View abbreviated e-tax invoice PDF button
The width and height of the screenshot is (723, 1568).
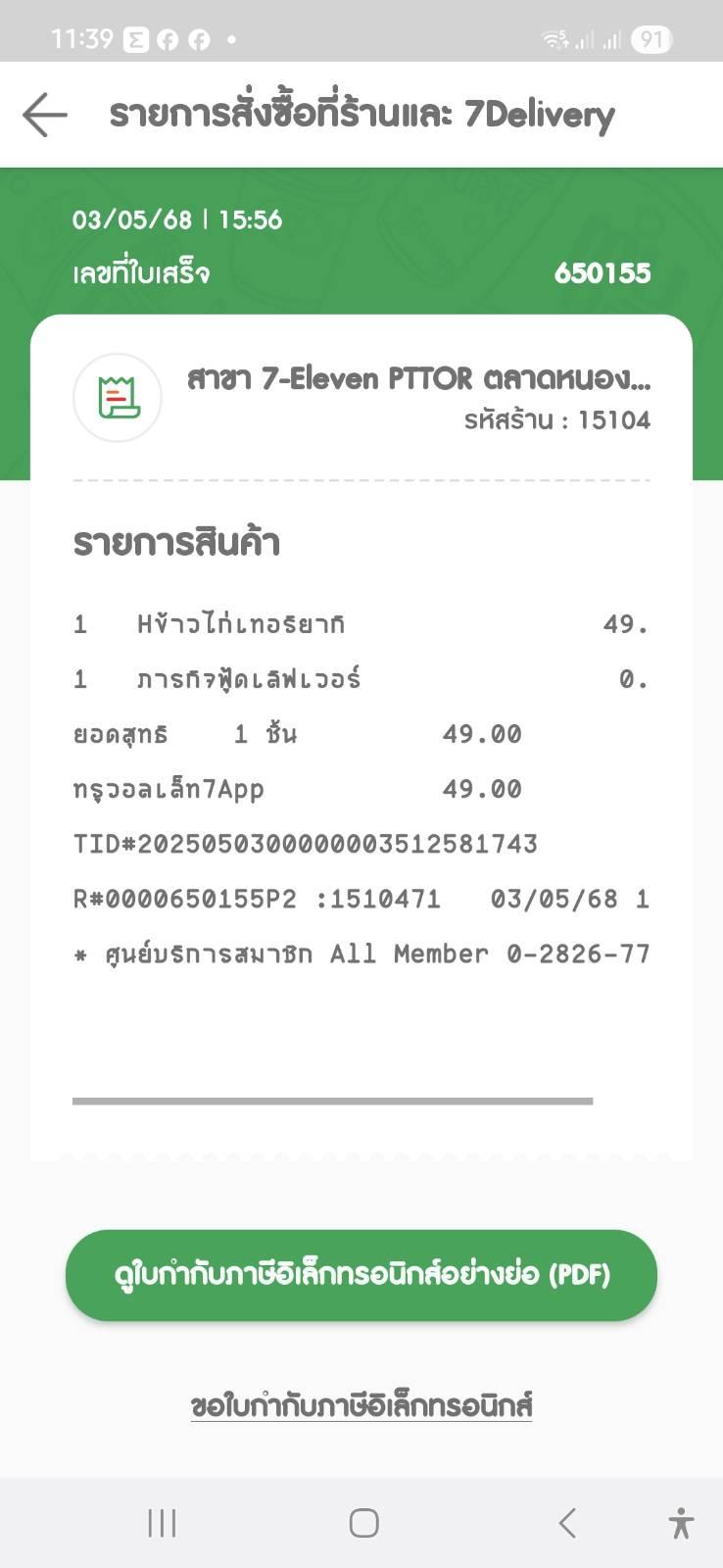point(361,1275)
